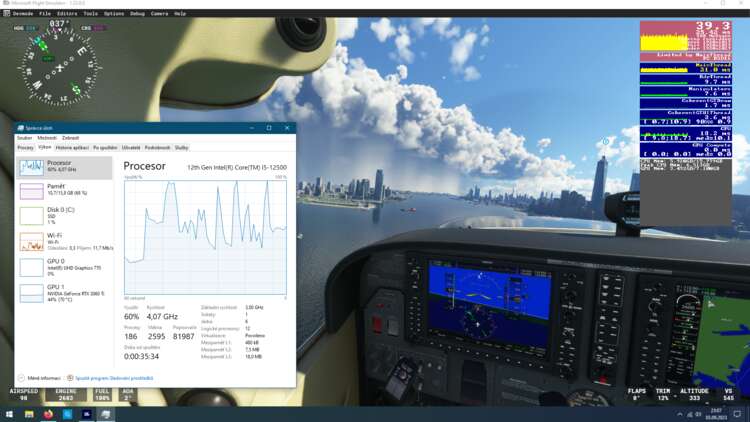
Task: Click the GPU timing bar in the debug overlay
Action: [x=686, y=133]
